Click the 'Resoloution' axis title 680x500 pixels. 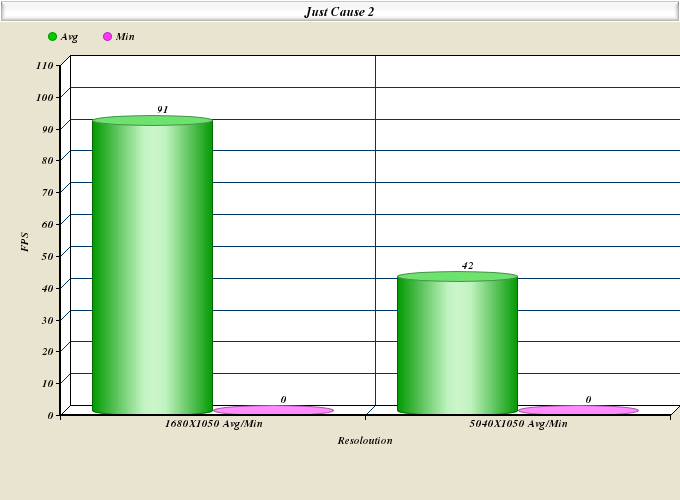365,441
